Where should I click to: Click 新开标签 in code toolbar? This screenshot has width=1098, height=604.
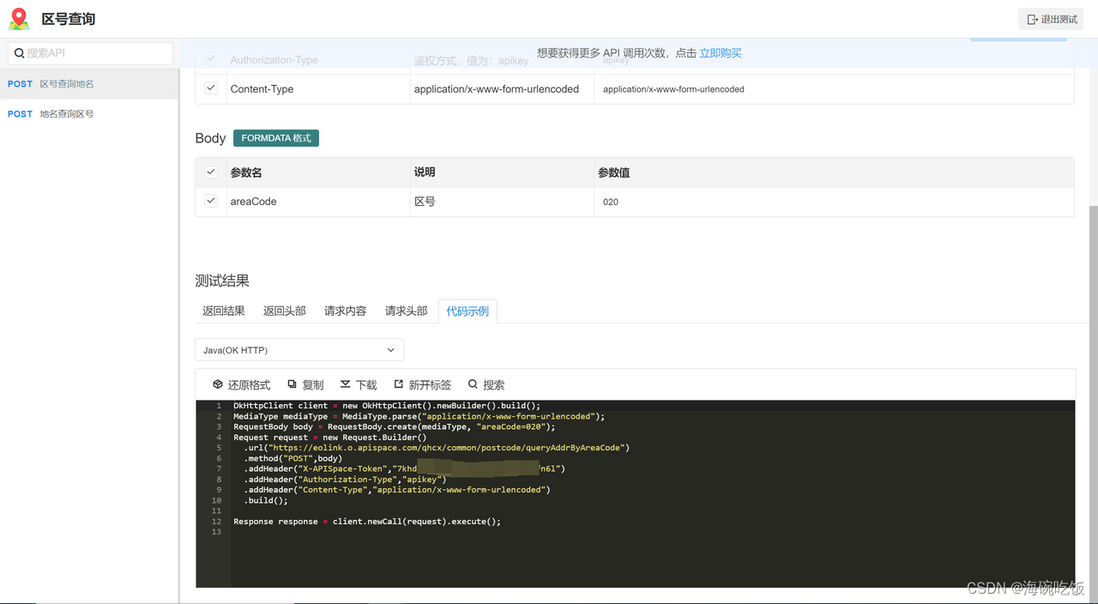pos(422,384)
